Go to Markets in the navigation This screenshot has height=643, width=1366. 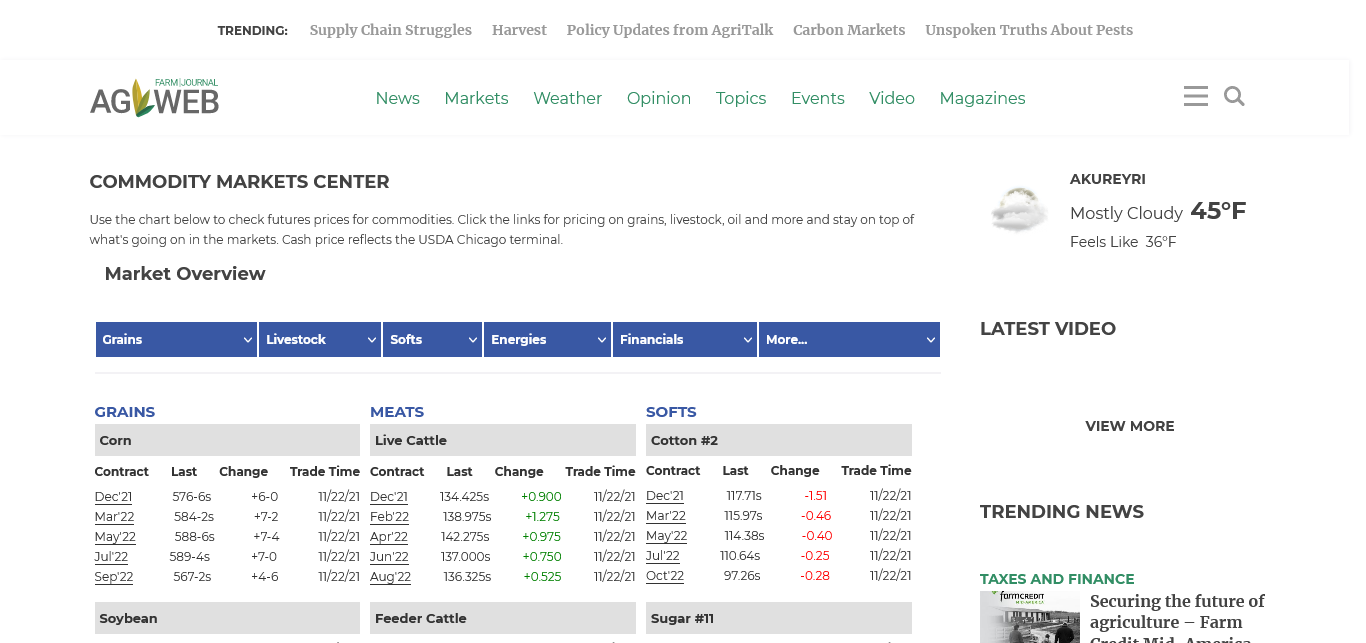point(476,98)
